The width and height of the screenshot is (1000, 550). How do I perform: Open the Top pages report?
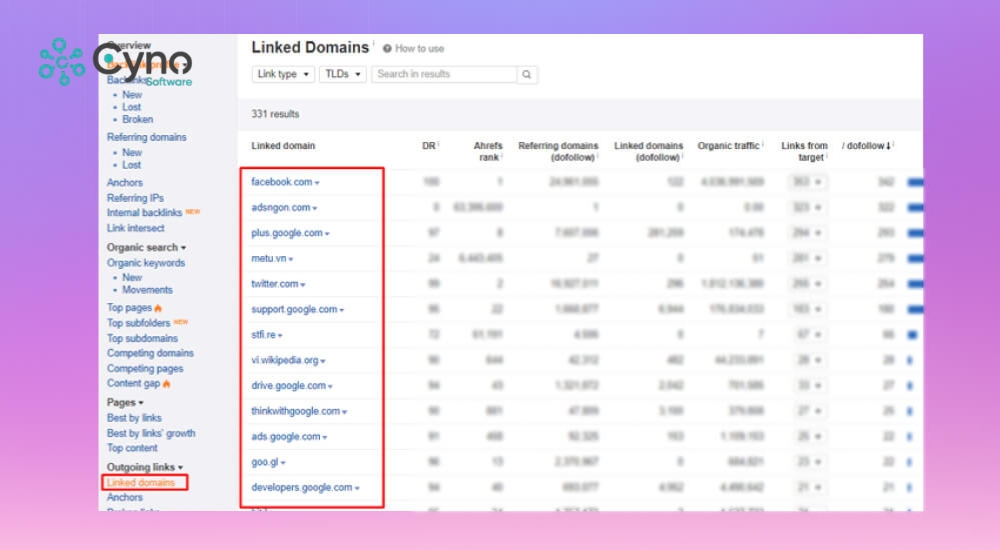click(x=129, y=308)
